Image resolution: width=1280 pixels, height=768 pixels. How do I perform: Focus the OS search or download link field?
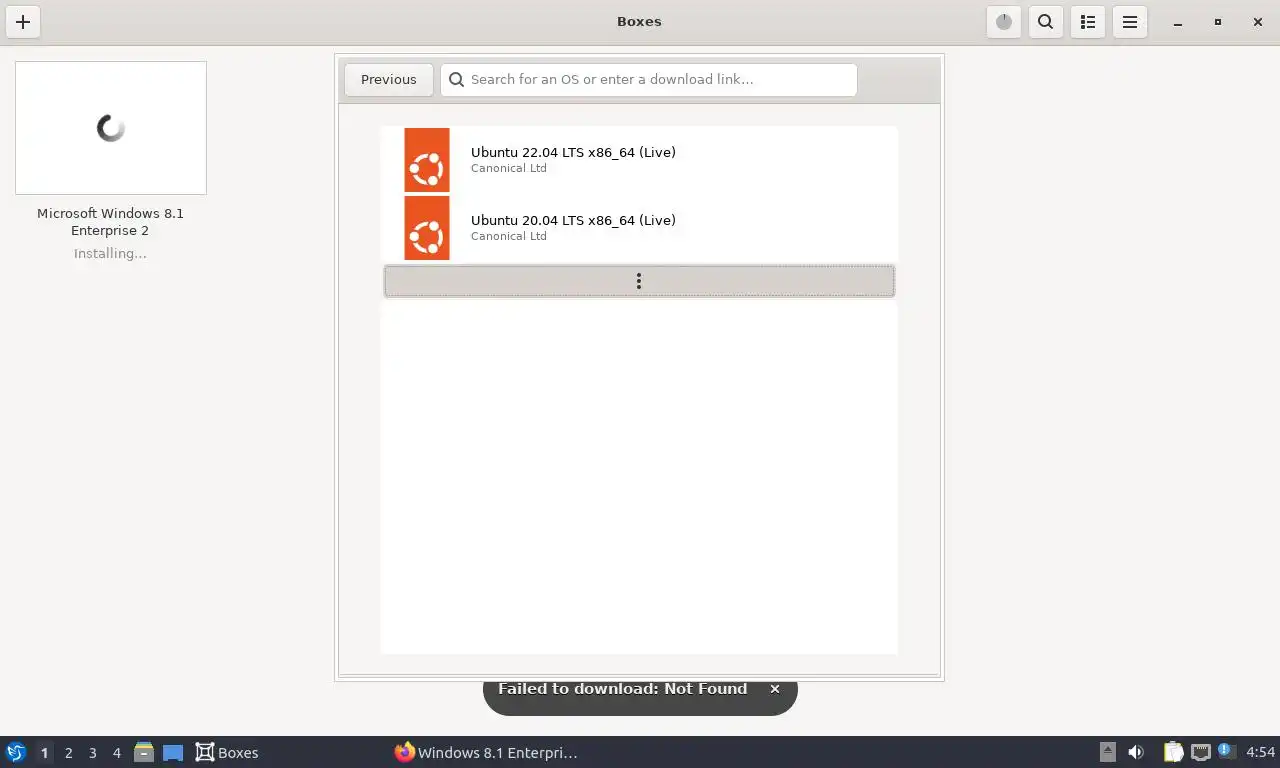point(649,80)
